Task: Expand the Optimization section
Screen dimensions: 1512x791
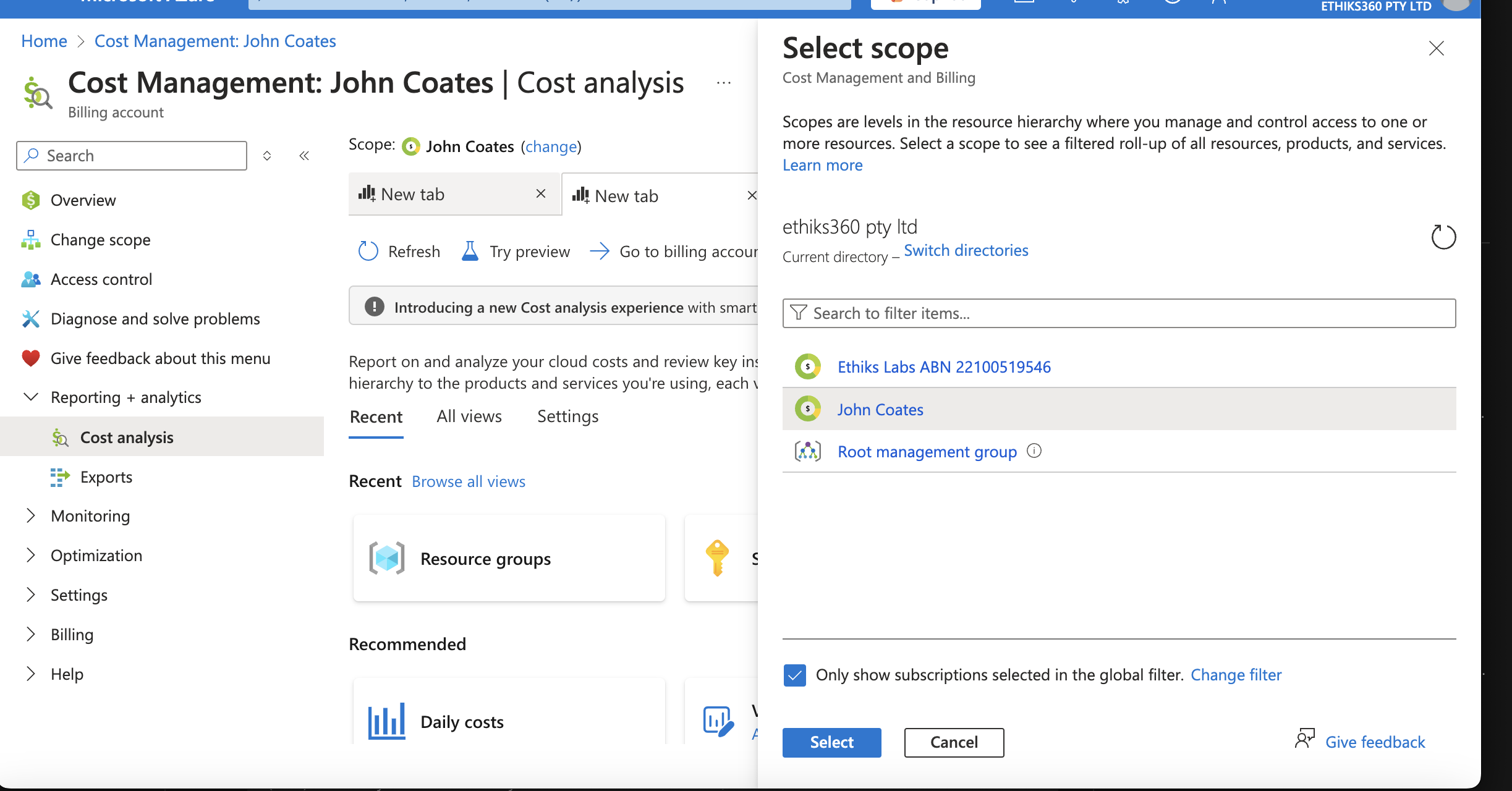Action: [x=30, y=556]
